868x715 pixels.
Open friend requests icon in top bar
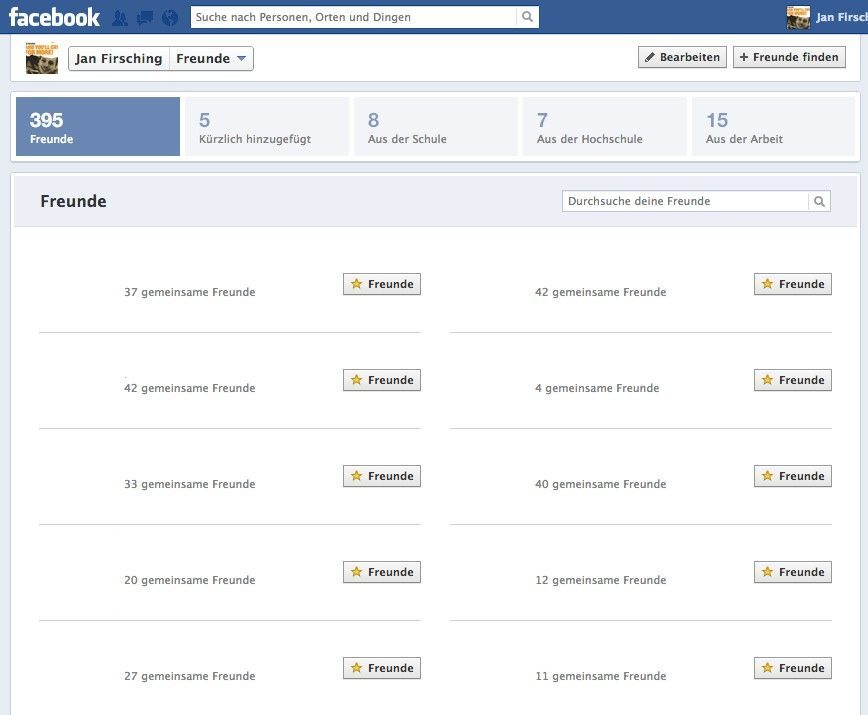point(120,18)
